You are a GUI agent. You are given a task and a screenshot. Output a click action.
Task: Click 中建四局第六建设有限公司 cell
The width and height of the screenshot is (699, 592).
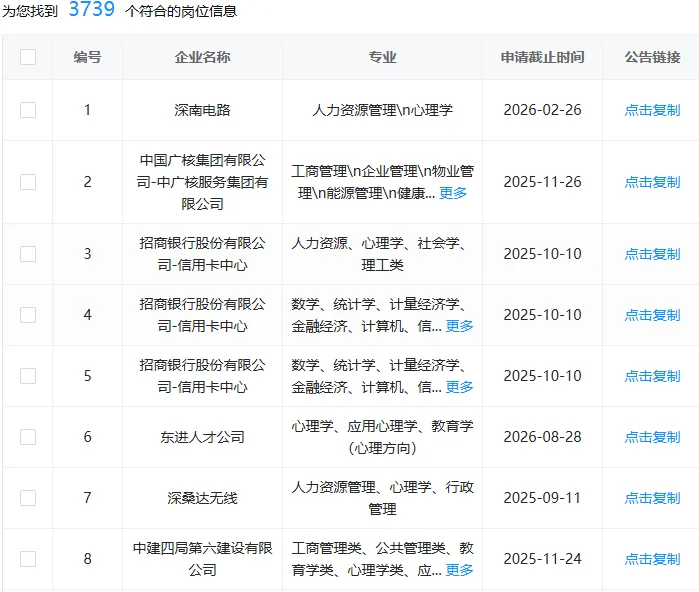tap(202, 559)
